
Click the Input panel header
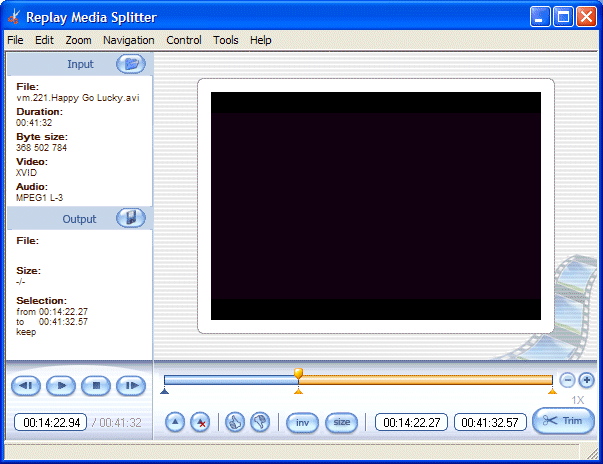tap(80, 64)
